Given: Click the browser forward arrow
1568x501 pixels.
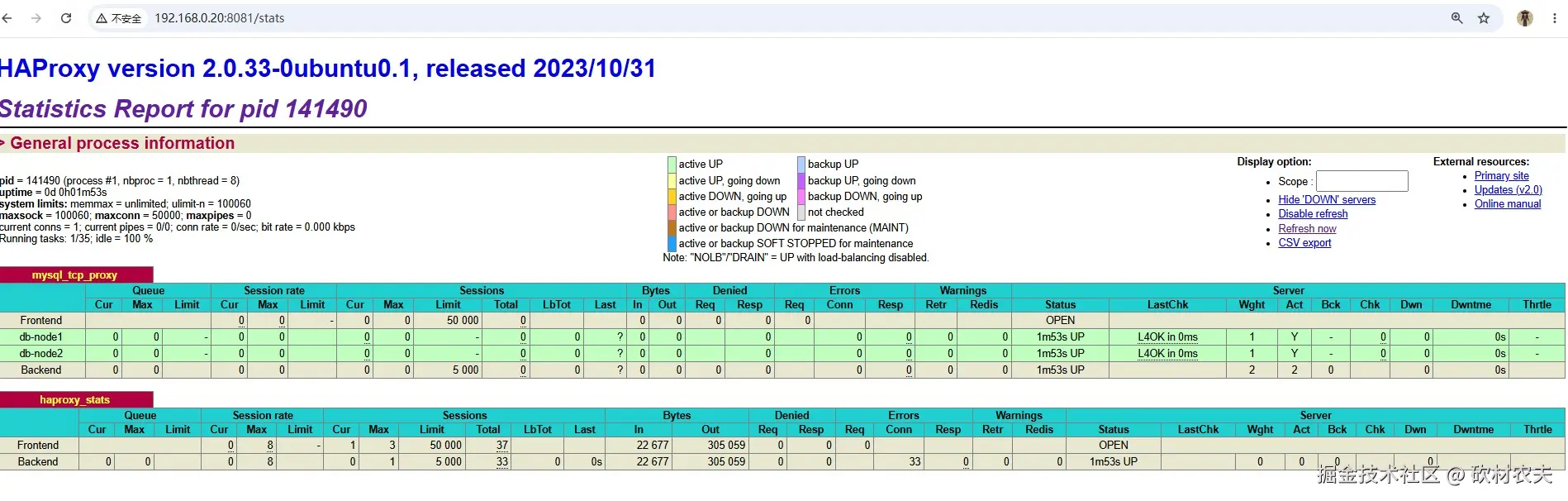Looking at the screenshot, I should click(x=36, y=18).
